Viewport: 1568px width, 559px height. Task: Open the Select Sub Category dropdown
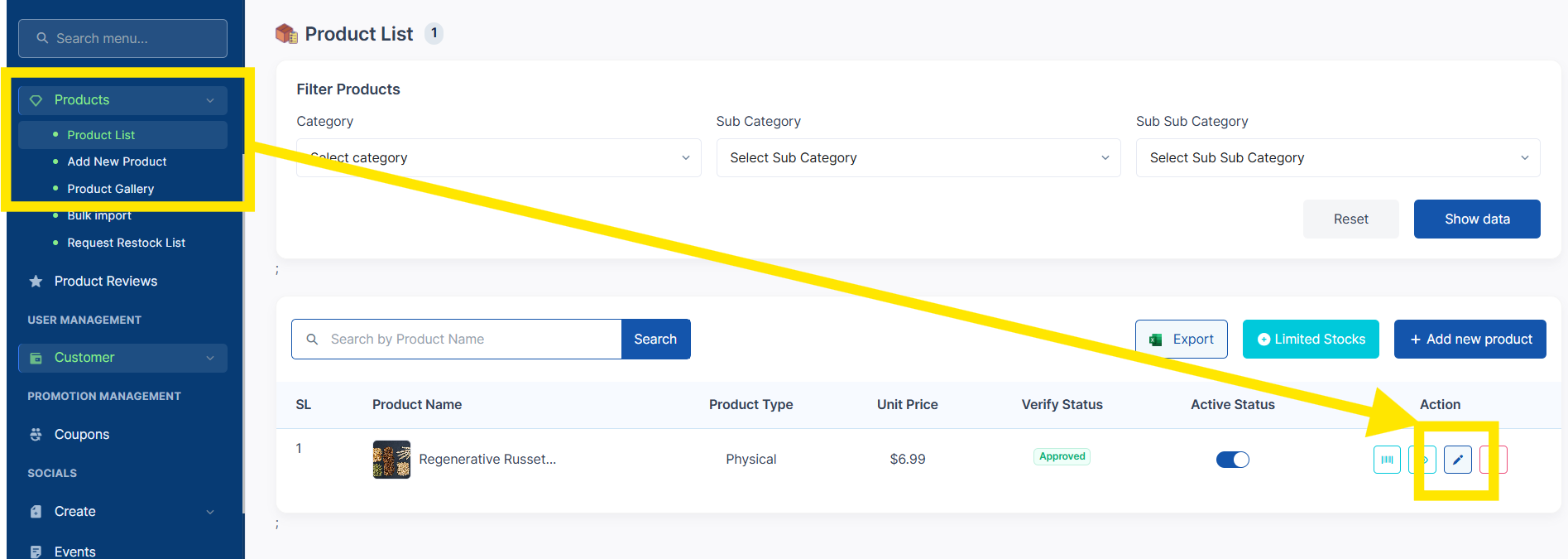[x=918, y=157]
